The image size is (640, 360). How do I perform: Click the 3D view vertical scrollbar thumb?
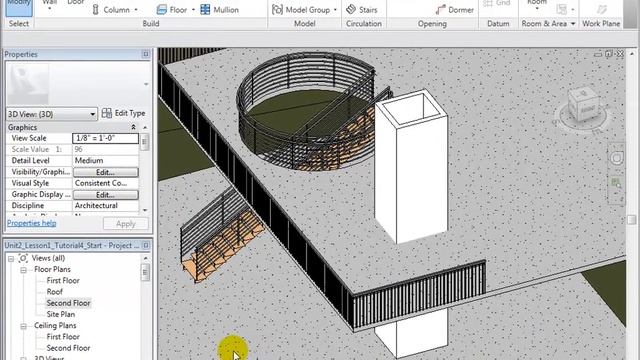click(631, 220)
